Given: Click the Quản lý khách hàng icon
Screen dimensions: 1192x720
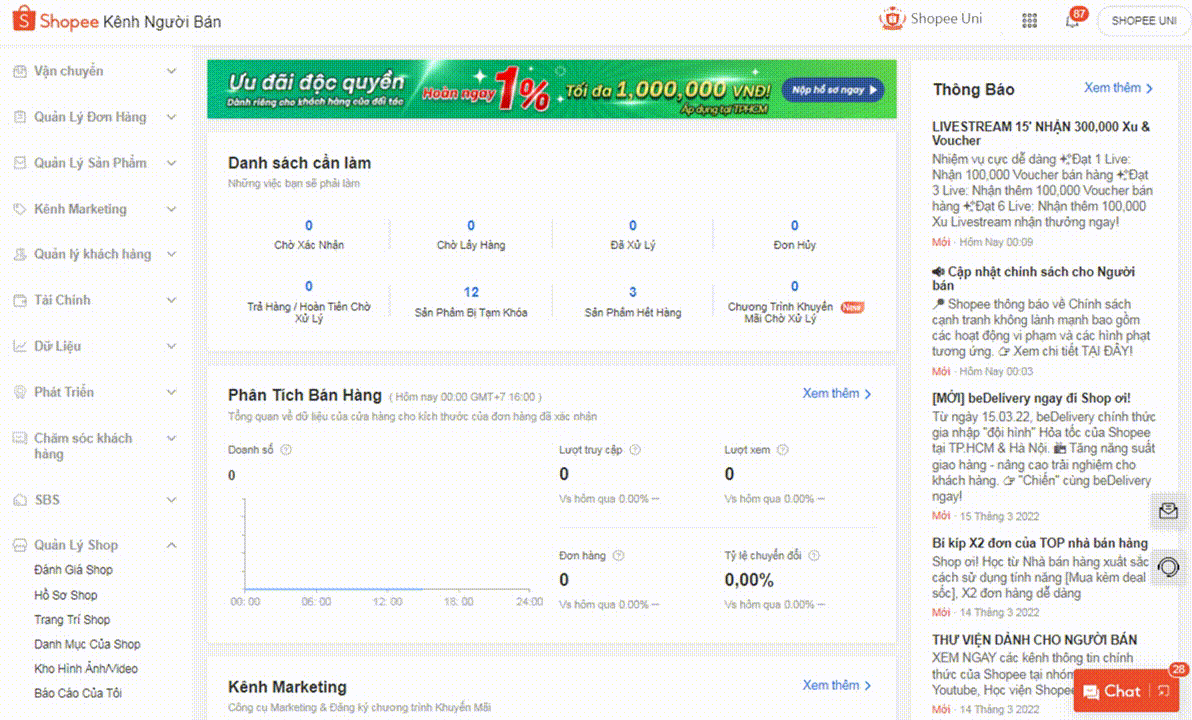Looking at the screenshot, I should (x=20, y=255).
